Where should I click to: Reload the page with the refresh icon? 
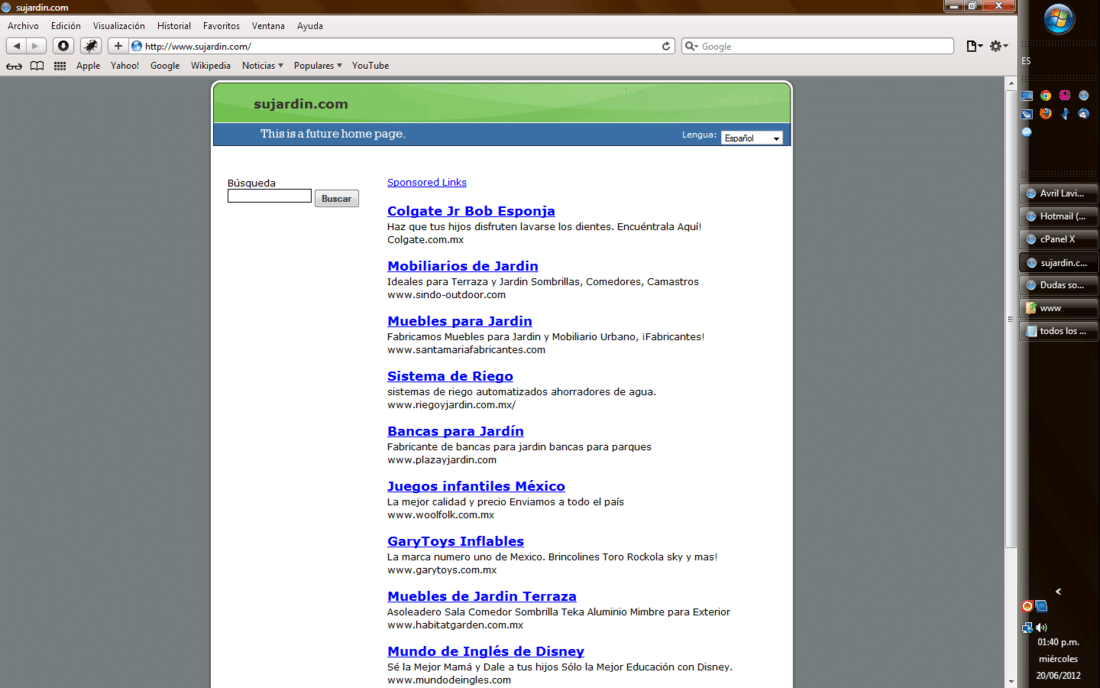coord(666,46)
